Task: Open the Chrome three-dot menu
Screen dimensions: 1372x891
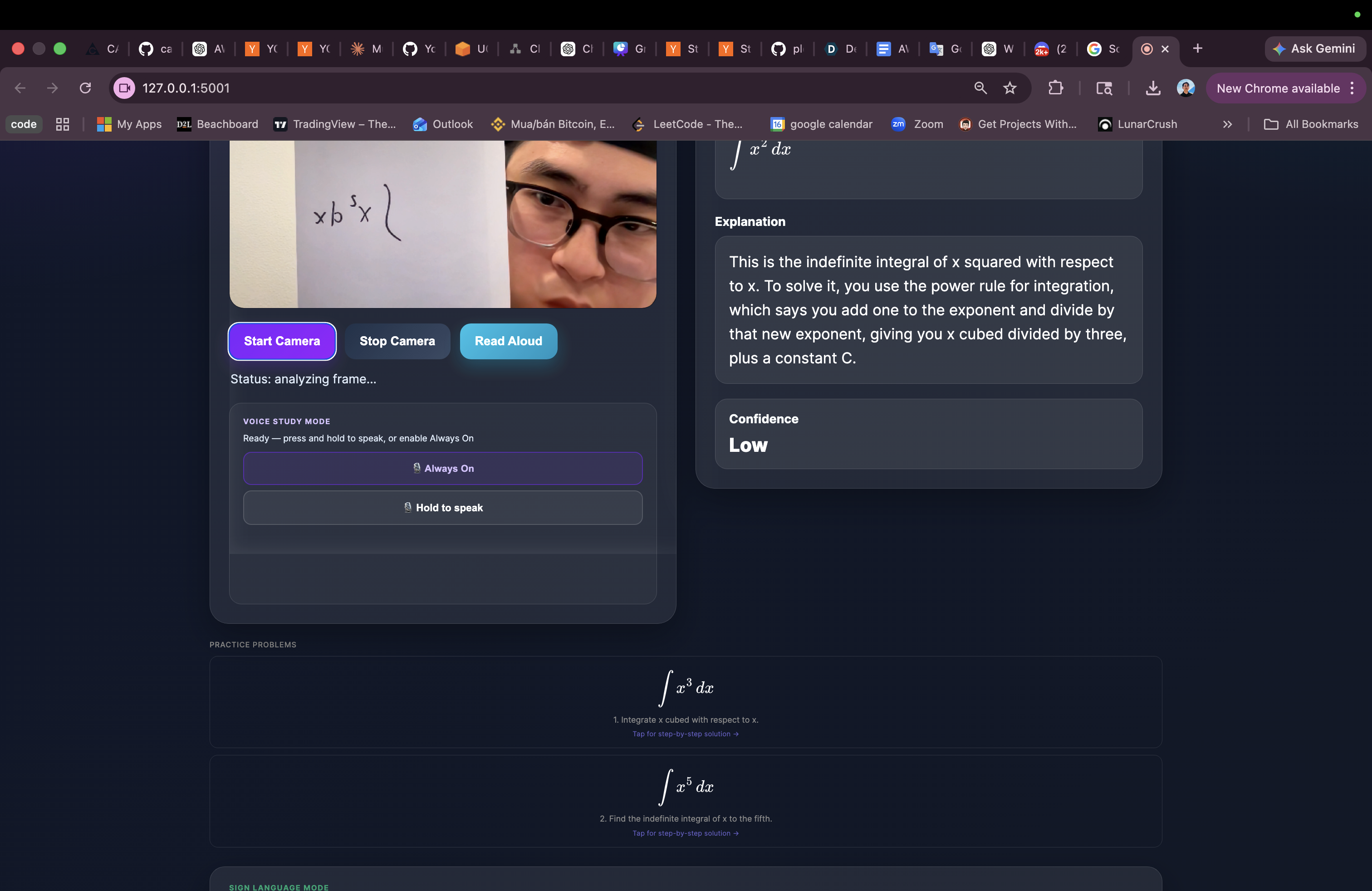Action: (1352, 88)
